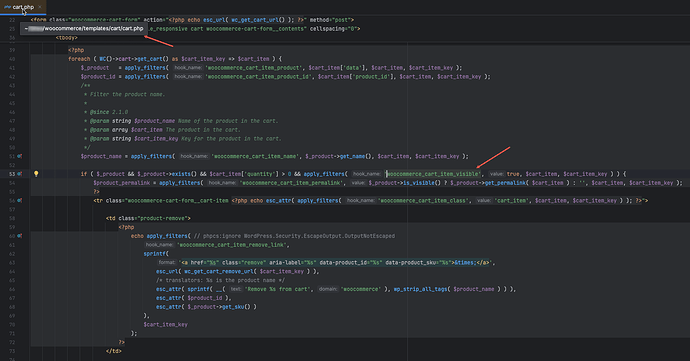The height and width of the screenshot is (361, 690).
Task: Toggle a breakpoint at line number 40
Action: (12, 59)
